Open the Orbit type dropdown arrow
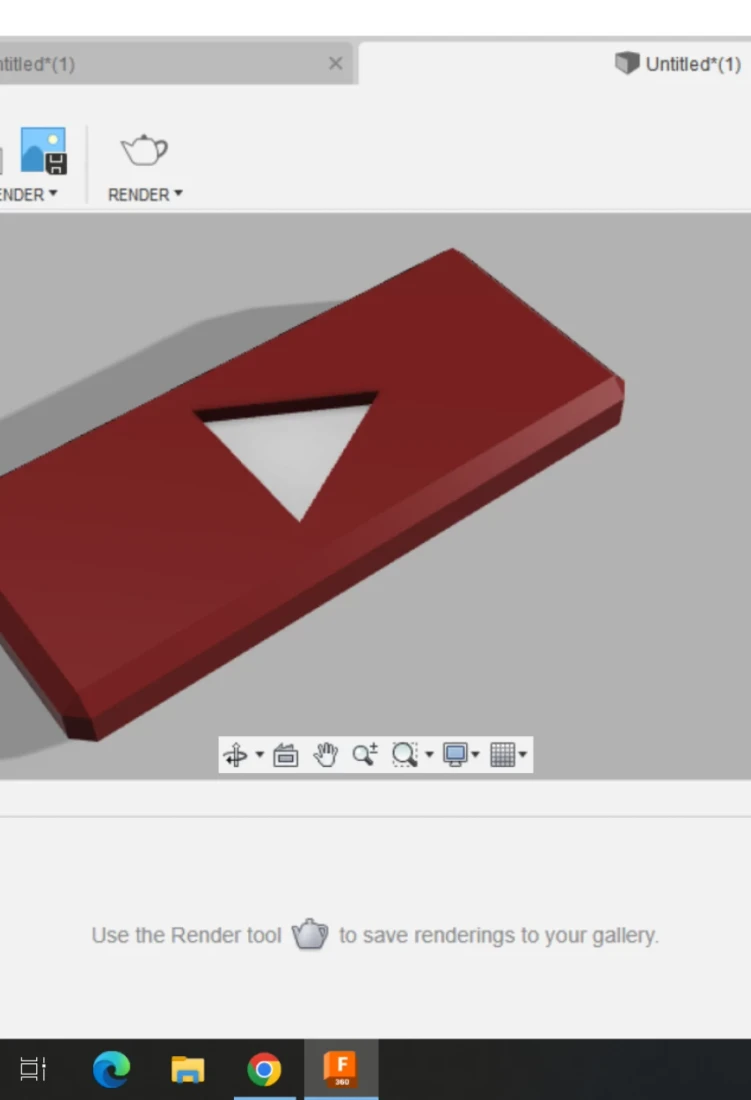The height and width of the screenshot is (1100, 751). coord(259,755)
